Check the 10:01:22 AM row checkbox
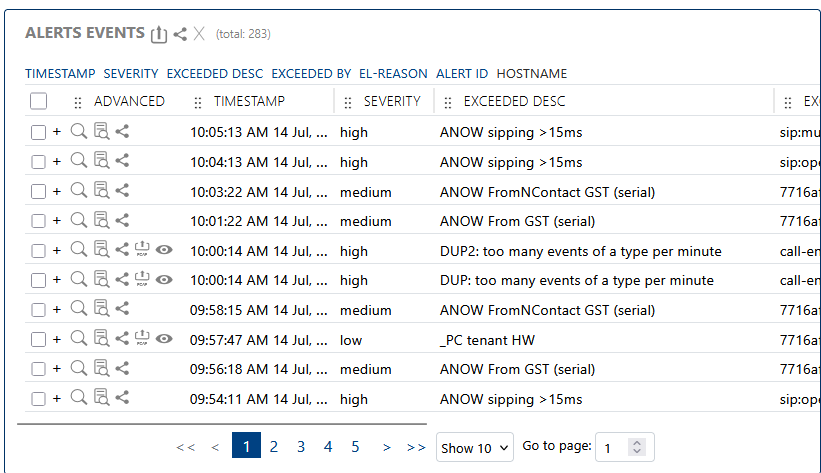 [x=38, y=221]
